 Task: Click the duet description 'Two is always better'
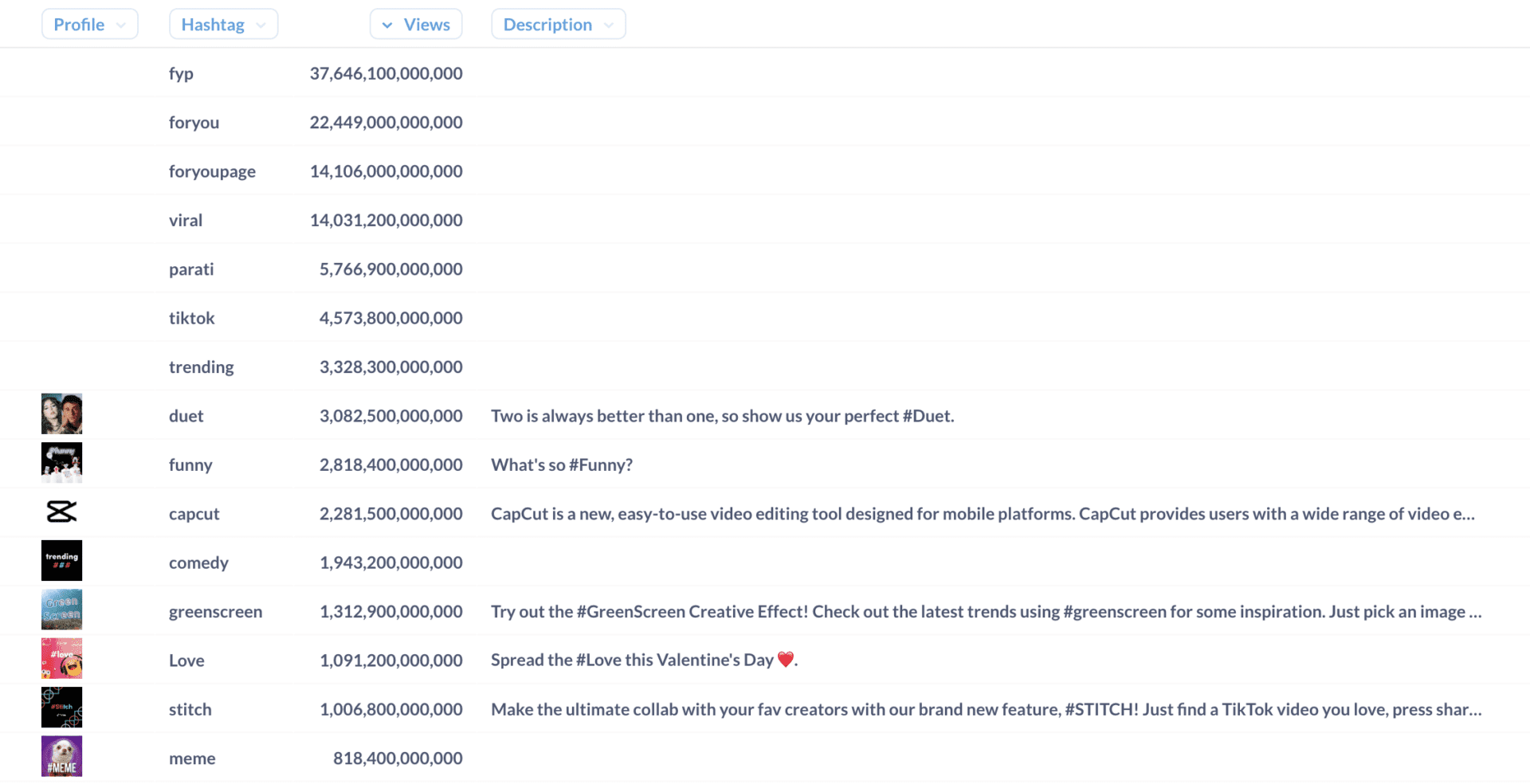point(723,416)
